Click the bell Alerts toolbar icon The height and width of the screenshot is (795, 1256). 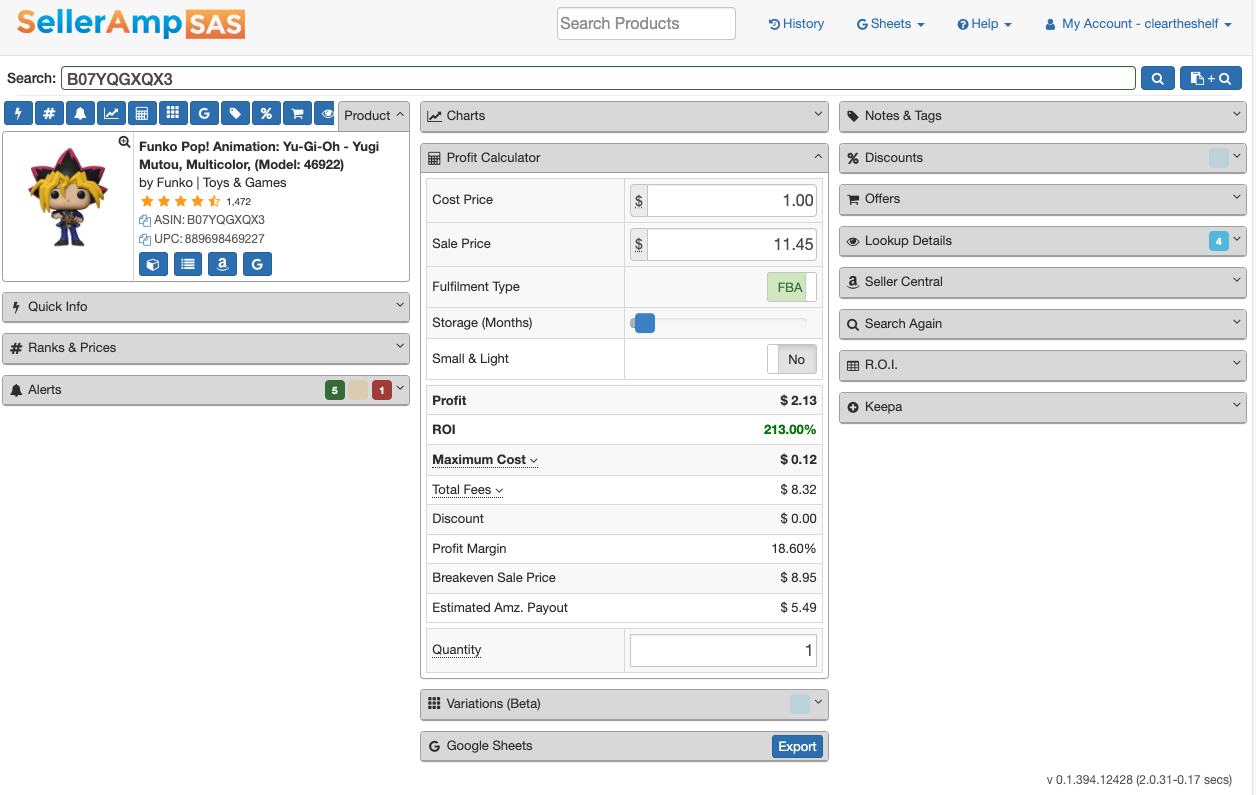click(x=80, y=114)
